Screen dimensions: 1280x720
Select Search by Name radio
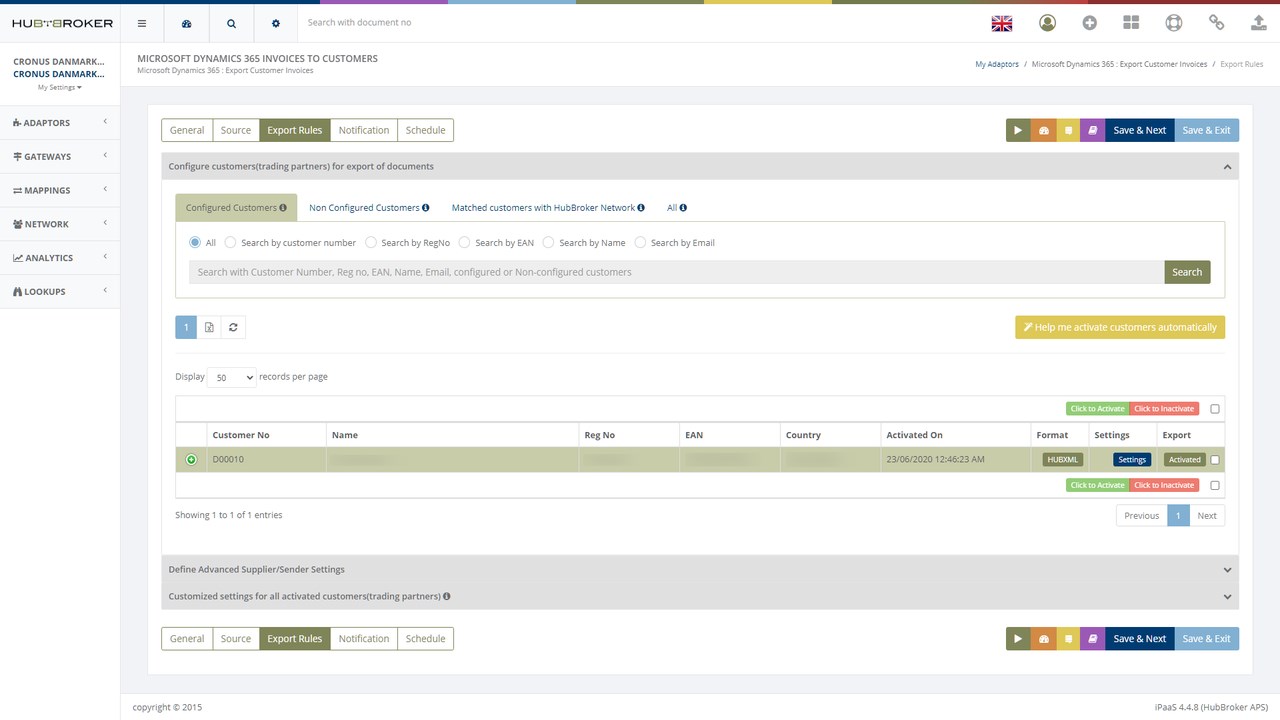pos(549,242)
